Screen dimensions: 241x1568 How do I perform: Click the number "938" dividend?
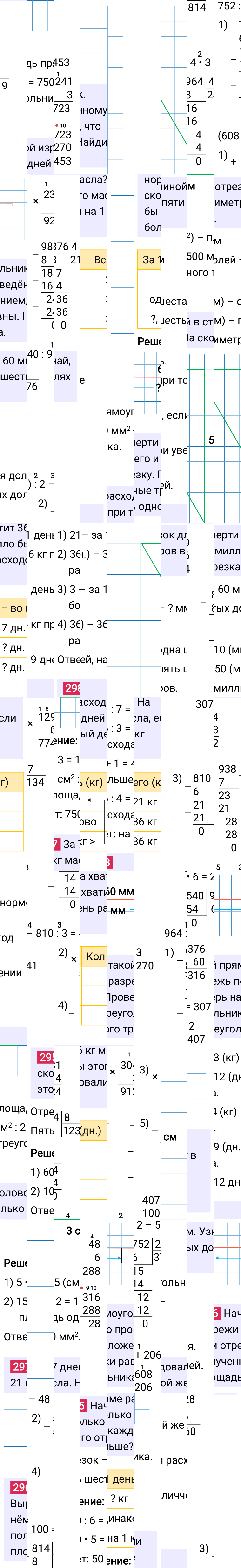(x=227, y=769)
